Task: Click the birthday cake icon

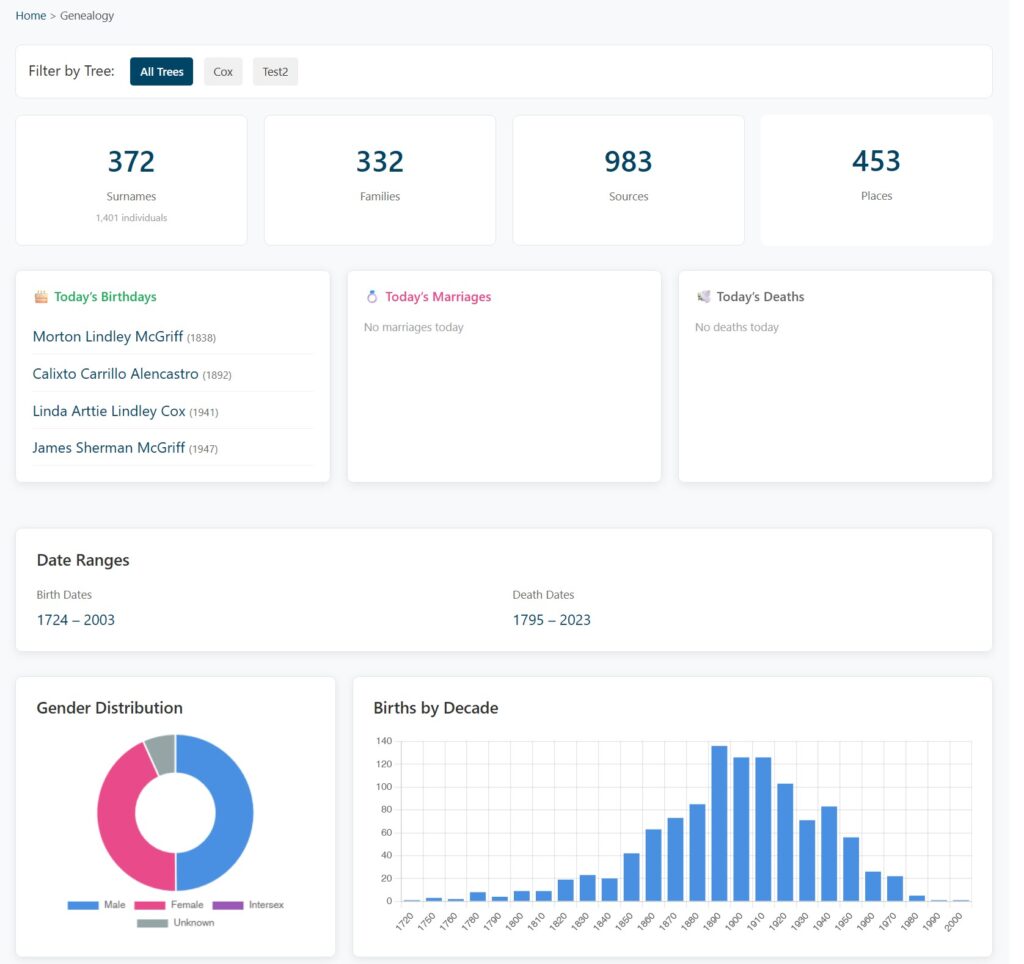Action: [x=41, y=297]
